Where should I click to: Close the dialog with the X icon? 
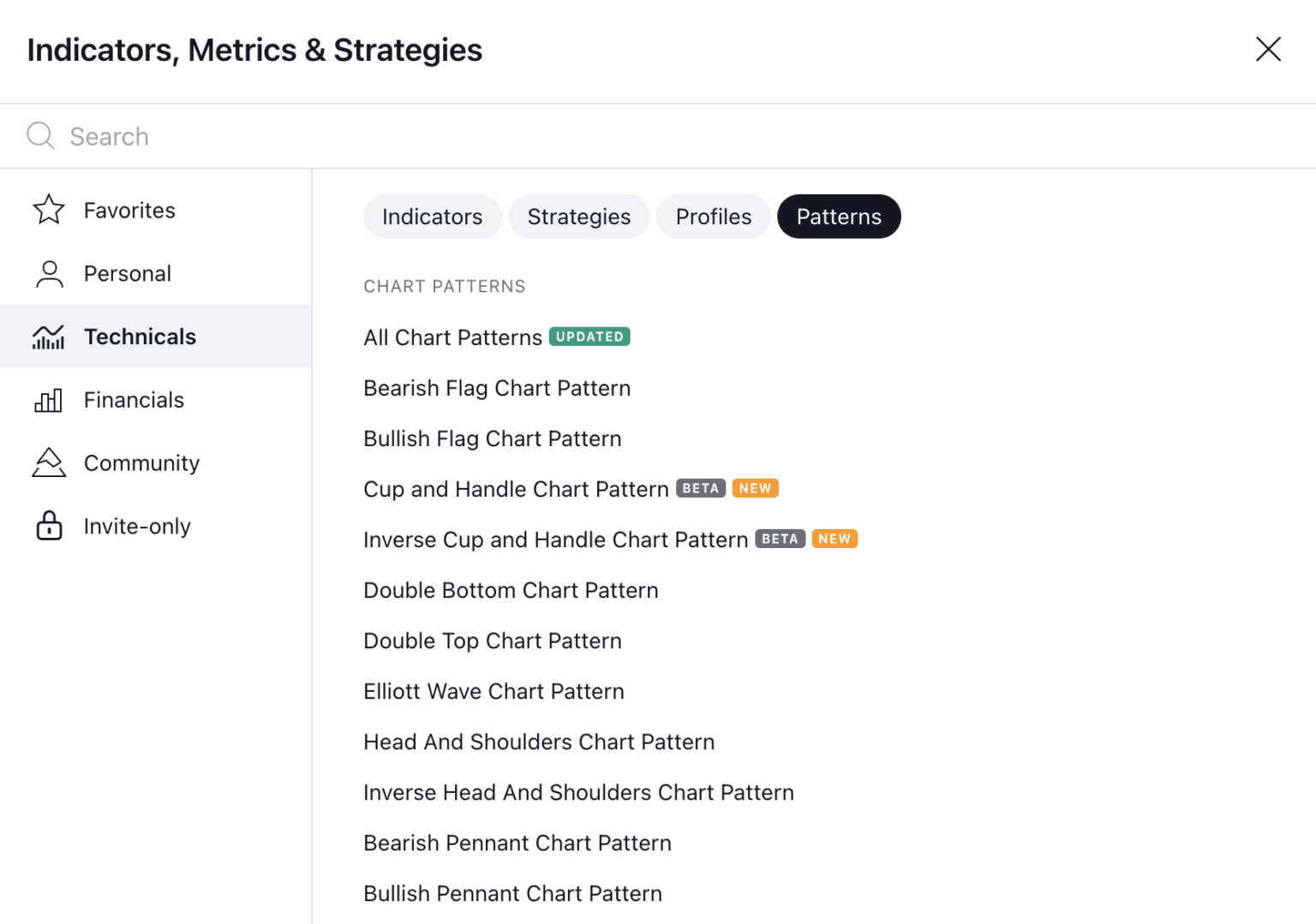click(1267, 50)
